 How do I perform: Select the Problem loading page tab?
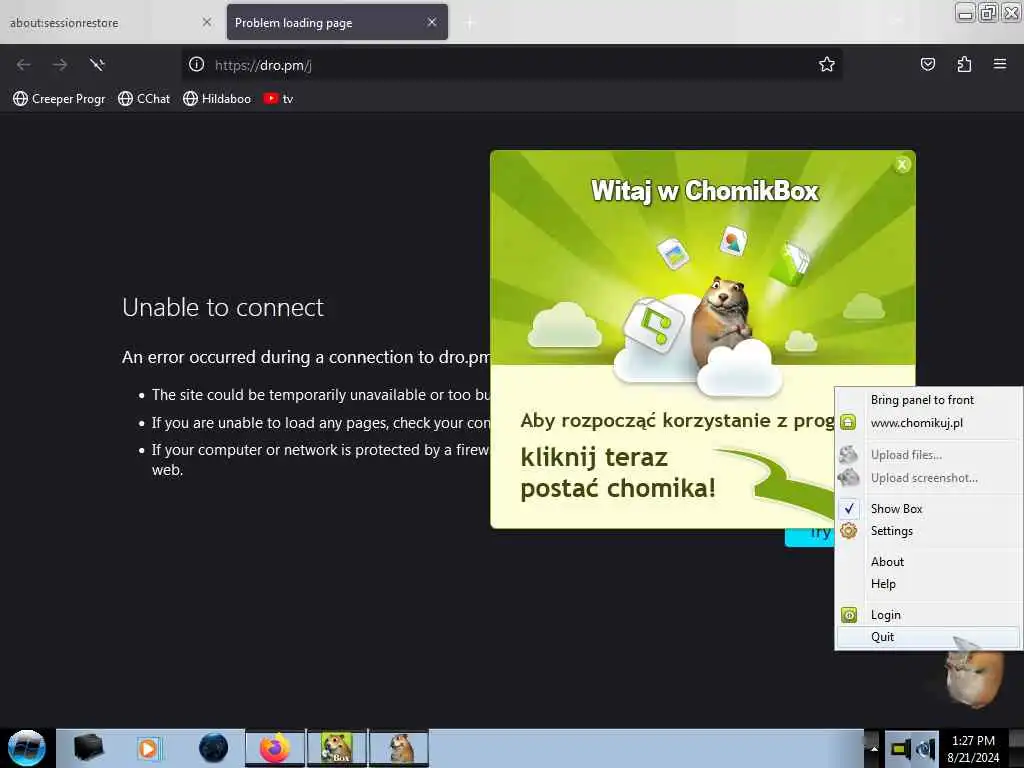pyautogui.click(x=337, y=23)
